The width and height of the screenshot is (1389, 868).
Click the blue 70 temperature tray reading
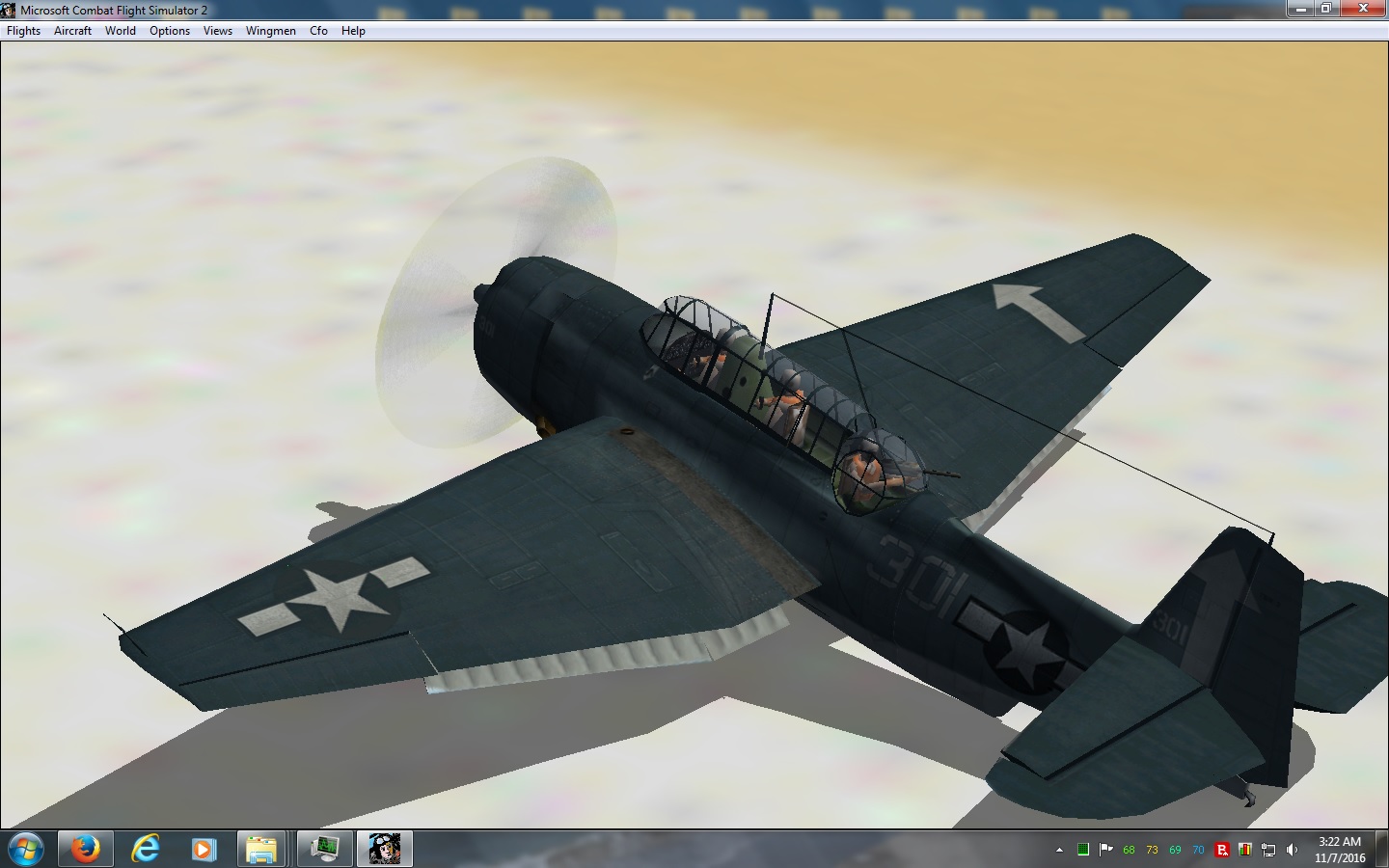pos(1198,850)
